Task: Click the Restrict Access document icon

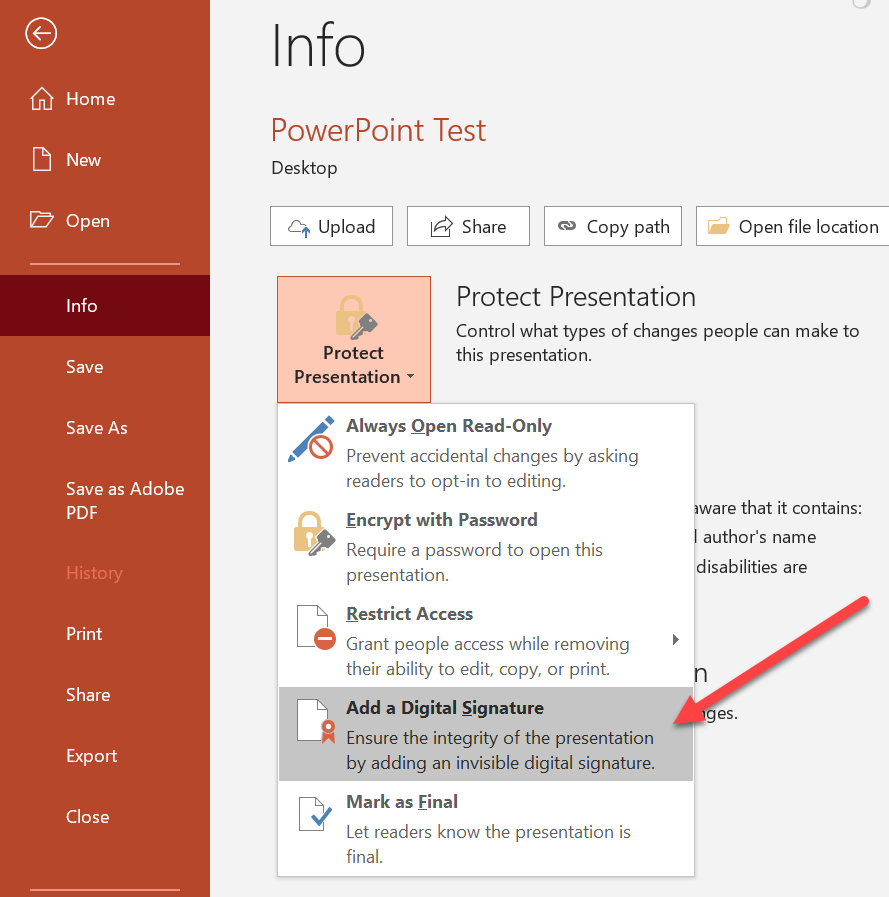Action: (315, 628)
